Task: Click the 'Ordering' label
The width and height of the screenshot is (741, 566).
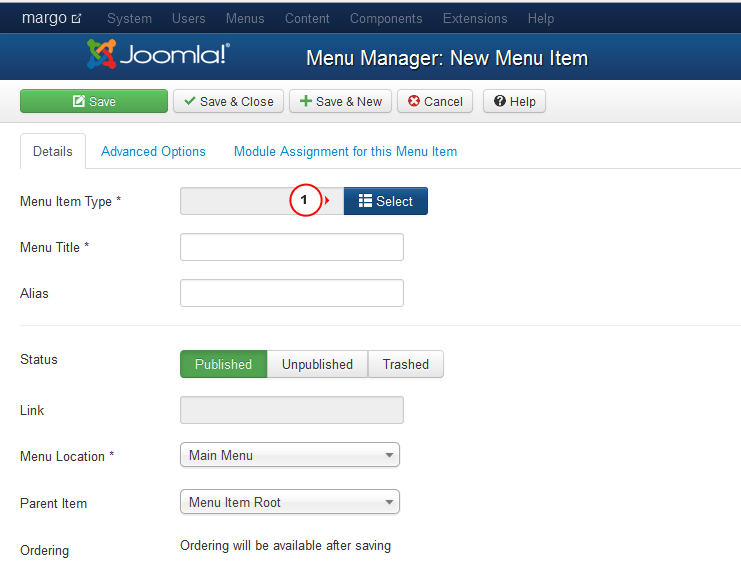Action: (x=44, y=550)
